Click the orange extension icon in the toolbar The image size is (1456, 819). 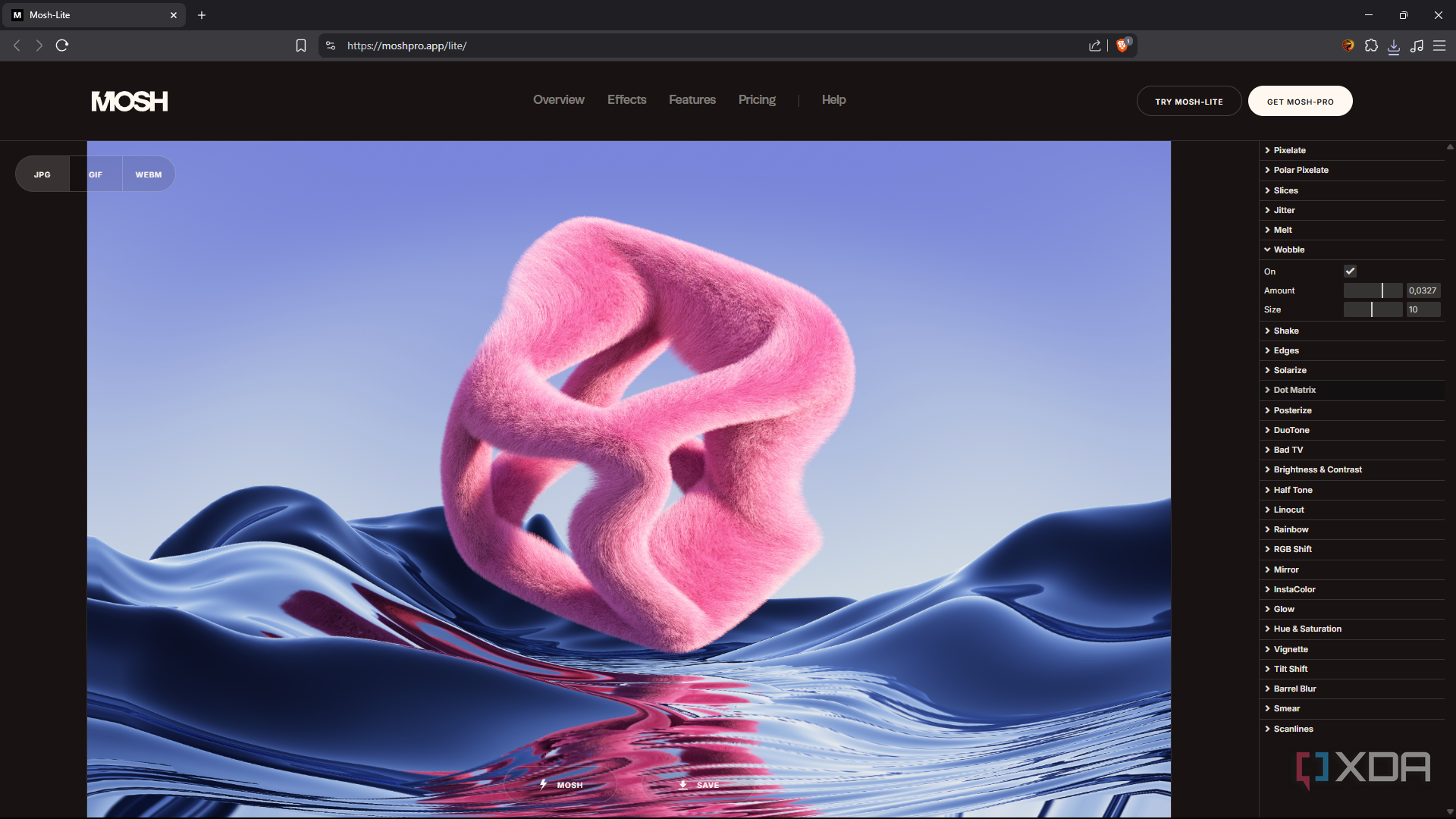pyautogui.click(x=1348, y=45)
